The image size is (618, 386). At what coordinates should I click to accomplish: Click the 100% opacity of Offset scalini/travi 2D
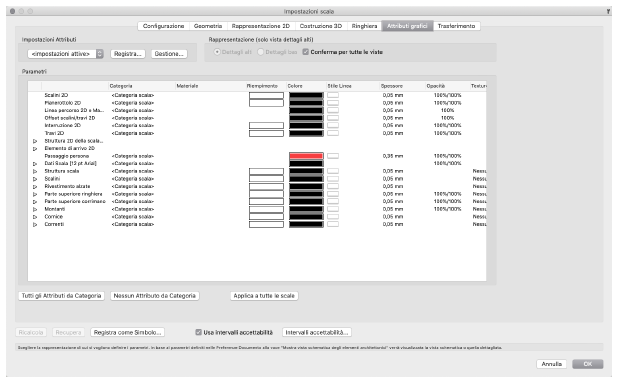click(447, 118)
